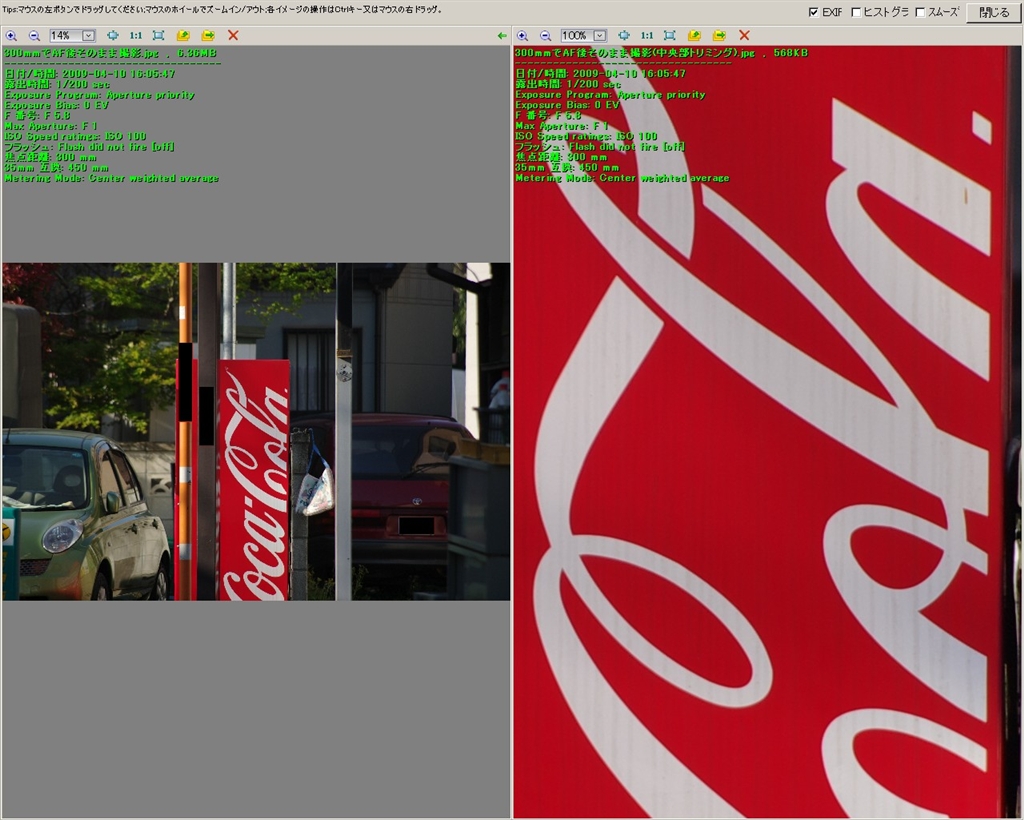The width and height of the screenshot is (1024, 820).
Task: Set left pane to 1:1 actual size
Action: 135,36
